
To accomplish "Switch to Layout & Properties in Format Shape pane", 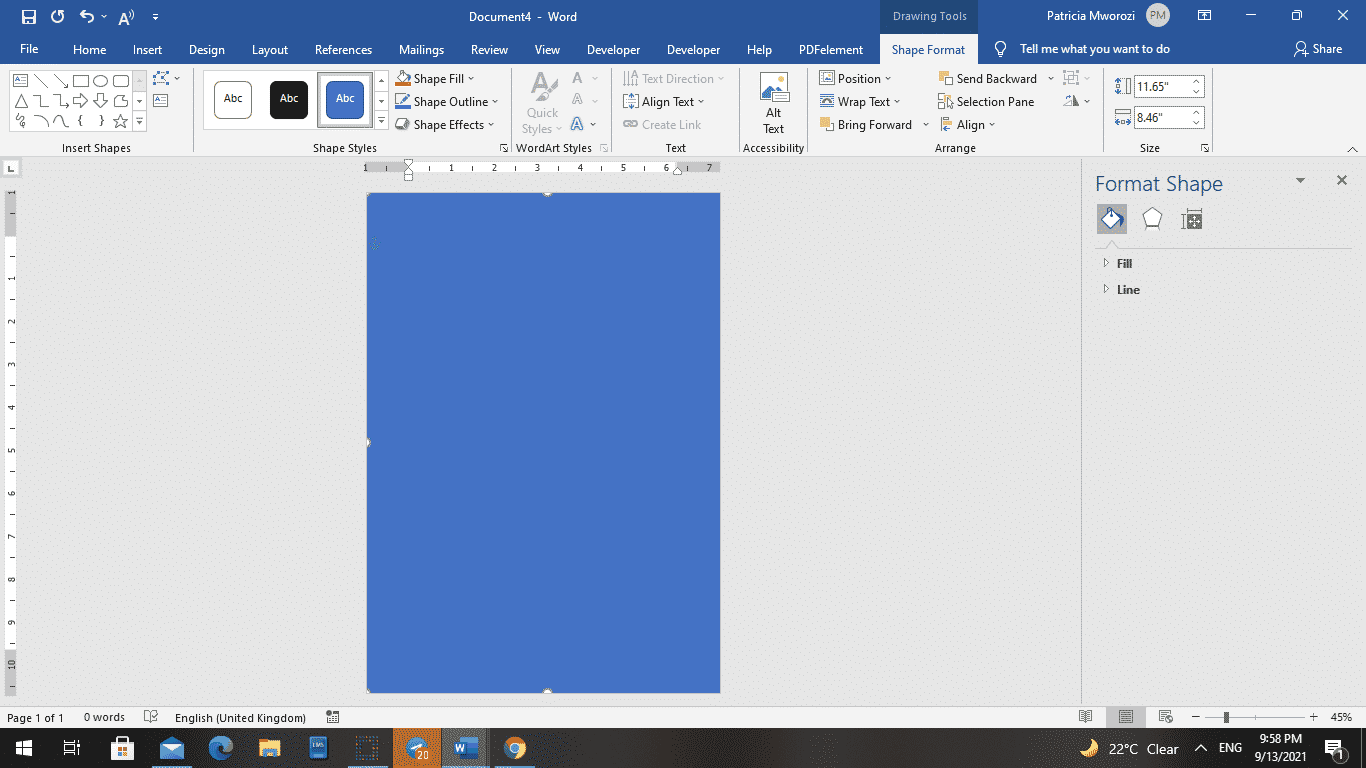I will [x=1191, y=218].
